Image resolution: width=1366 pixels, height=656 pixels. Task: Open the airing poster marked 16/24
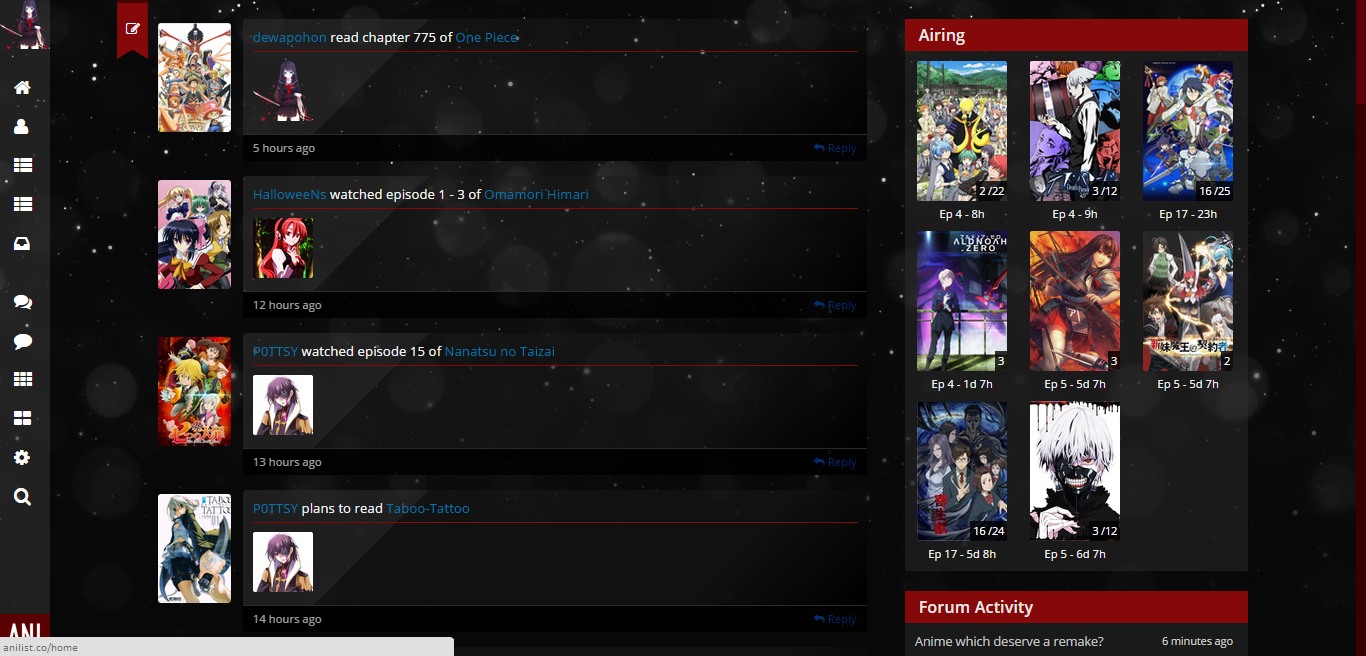962,471
